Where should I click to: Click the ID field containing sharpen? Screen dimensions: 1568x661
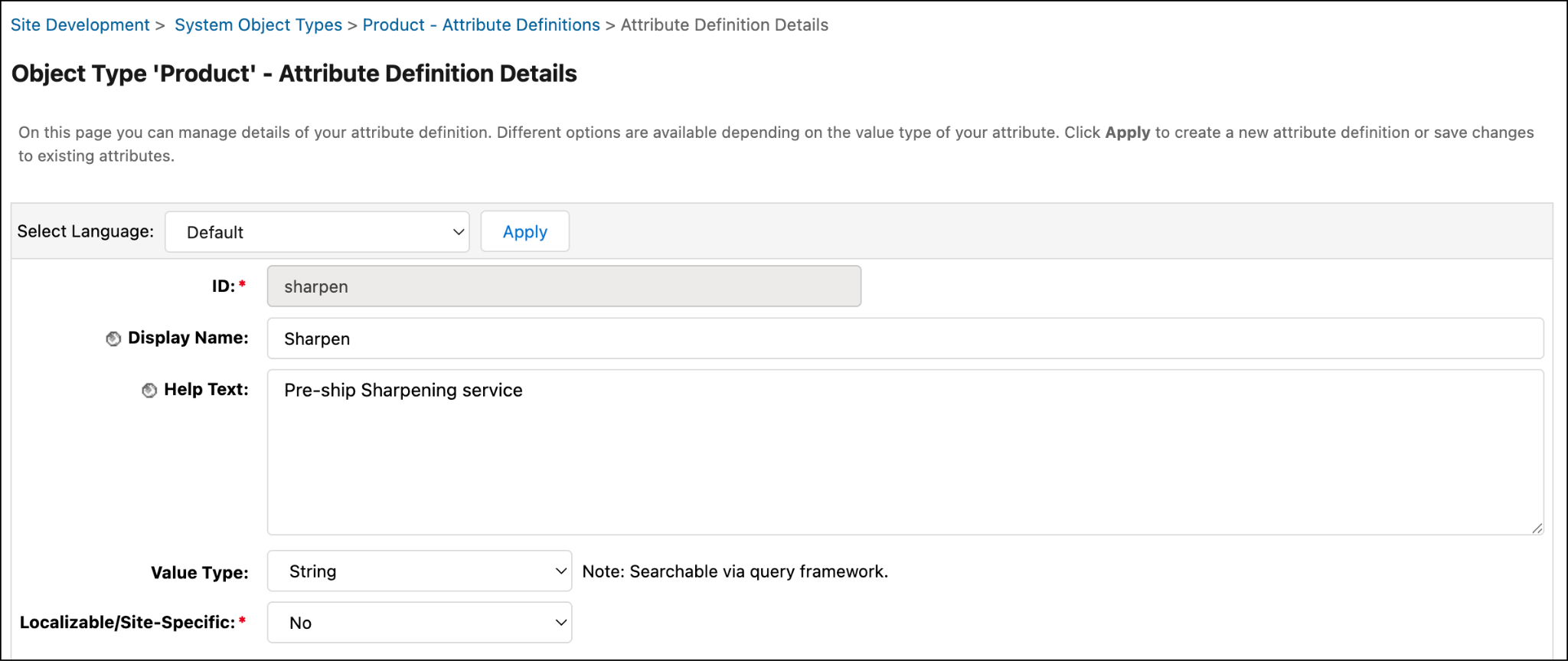563,286
